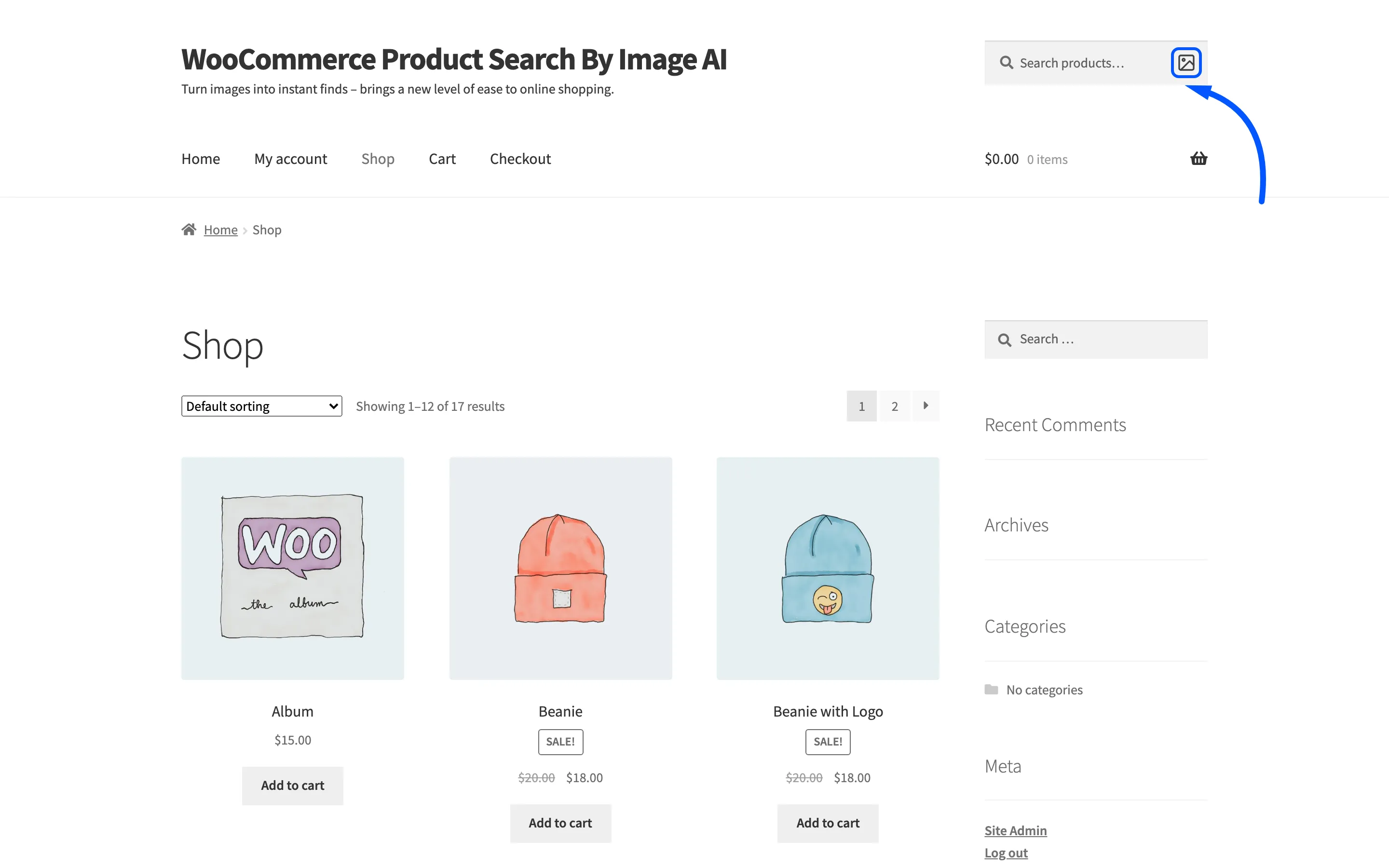1389x868 pixels.
Task: Click the Beanie product title
Action: point(560,711)
